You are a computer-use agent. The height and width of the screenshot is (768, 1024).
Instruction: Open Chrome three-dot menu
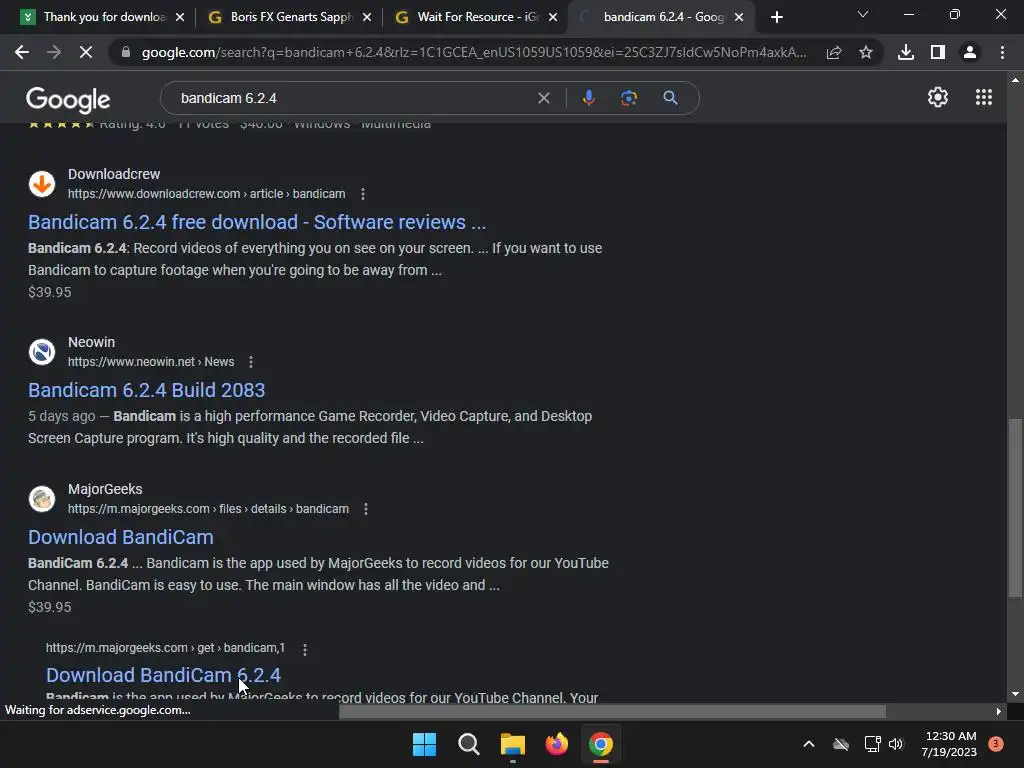tap(1002, 52)
